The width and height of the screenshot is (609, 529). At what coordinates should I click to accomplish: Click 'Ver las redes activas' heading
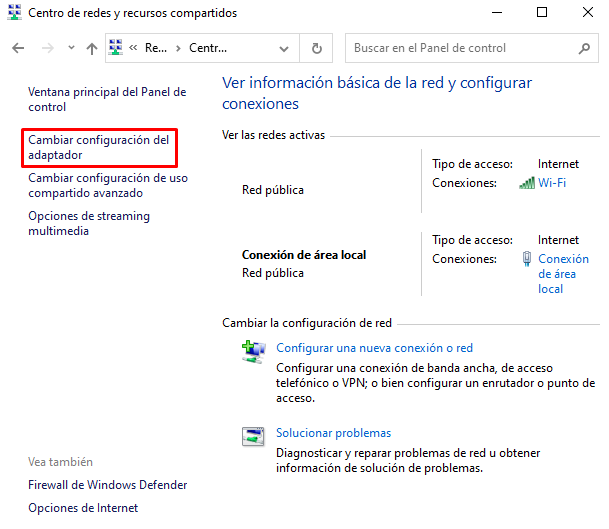point(273,135)
